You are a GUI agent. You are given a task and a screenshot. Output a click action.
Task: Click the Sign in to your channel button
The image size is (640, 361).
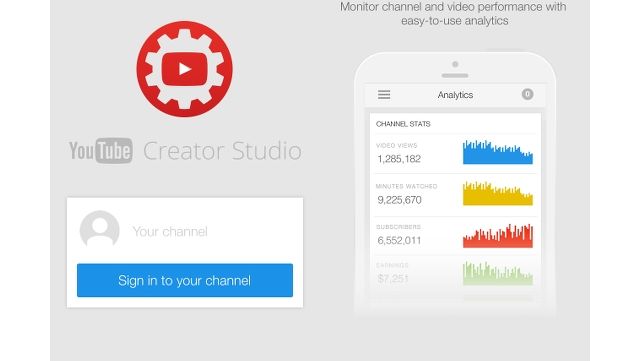click(x=185, y=280)
